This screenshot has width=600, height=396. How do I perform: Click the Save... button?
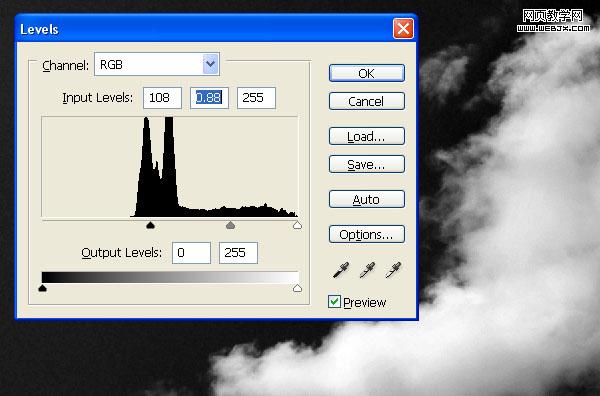click(x=367, y=164)
